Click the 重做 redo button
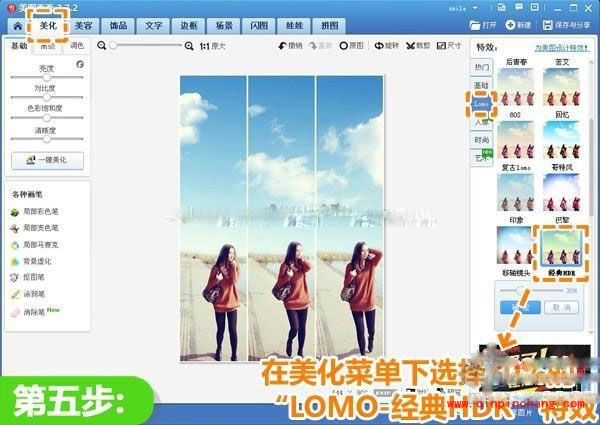 point(320,46)
